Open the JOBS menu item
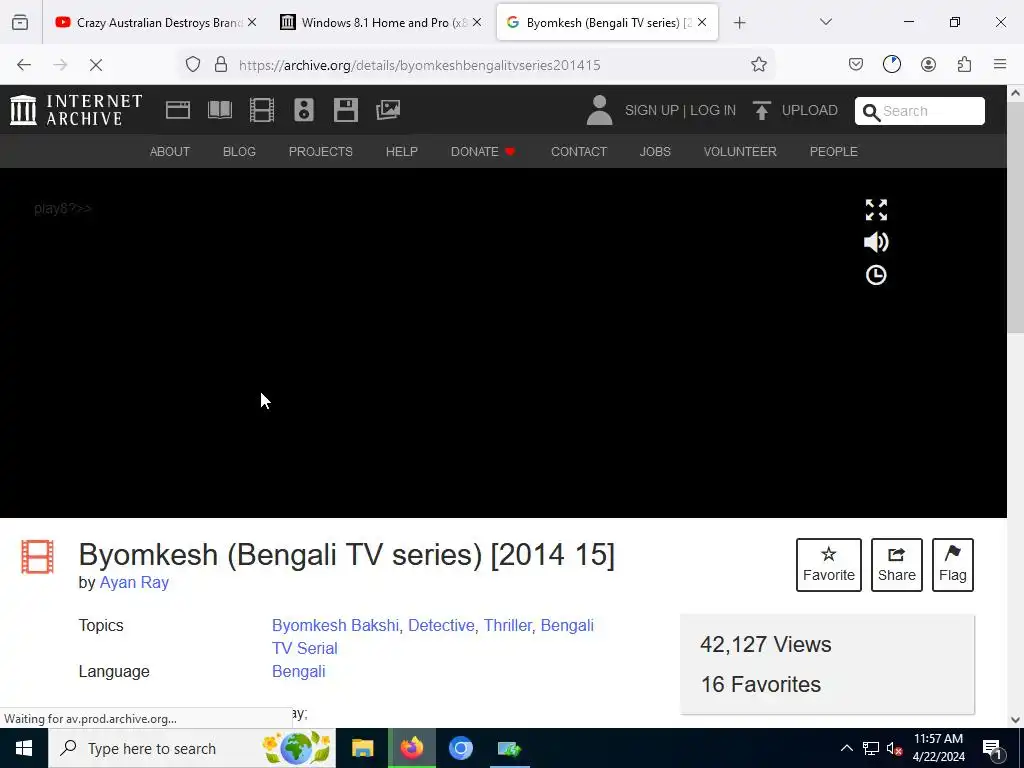The width and height of the screenshot is (1024, 768). 655,152
